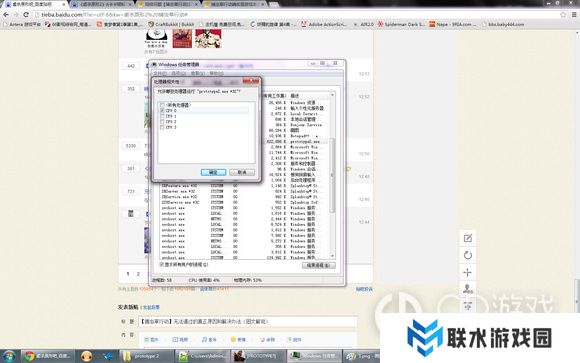Enable the CPU 2 checkbox
580x363 pixels.
162,122
